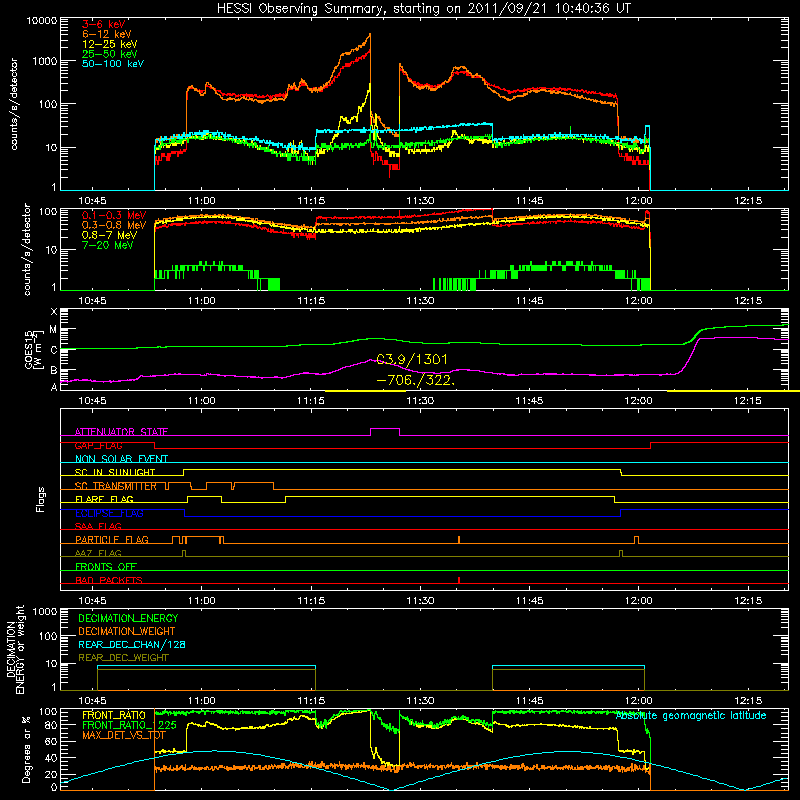Select the 12-25 keV legend label

[110, 44]
